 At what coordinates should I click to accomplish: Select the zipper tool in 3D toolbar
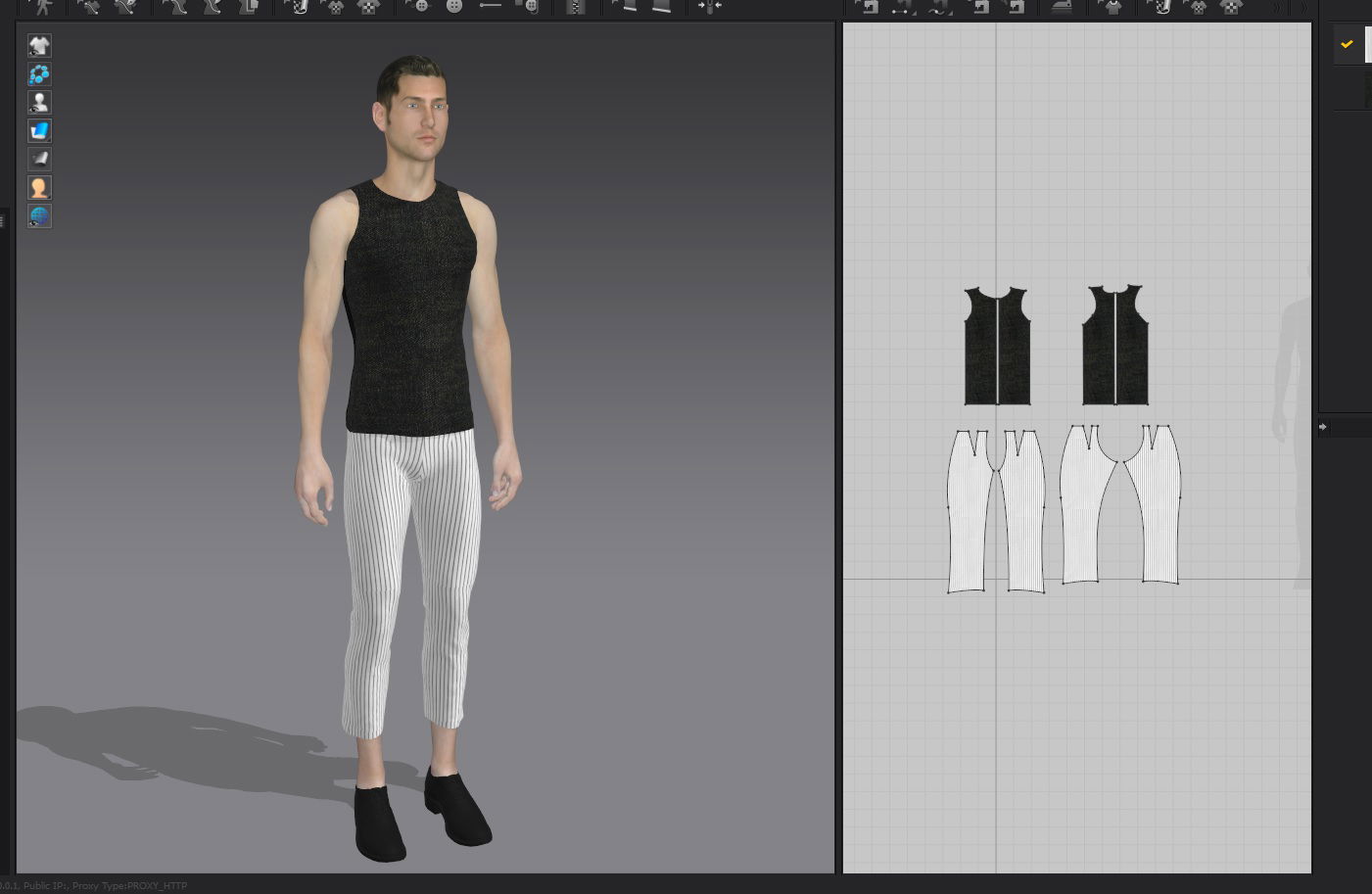[x=576, y=6]
